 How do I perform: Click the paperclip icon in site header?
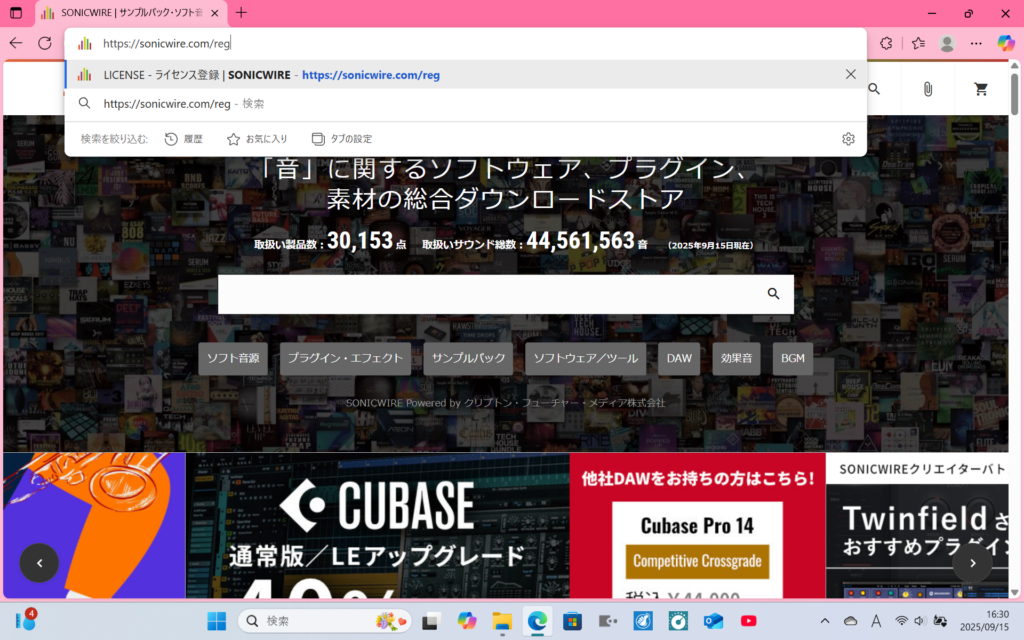[928, 89]
